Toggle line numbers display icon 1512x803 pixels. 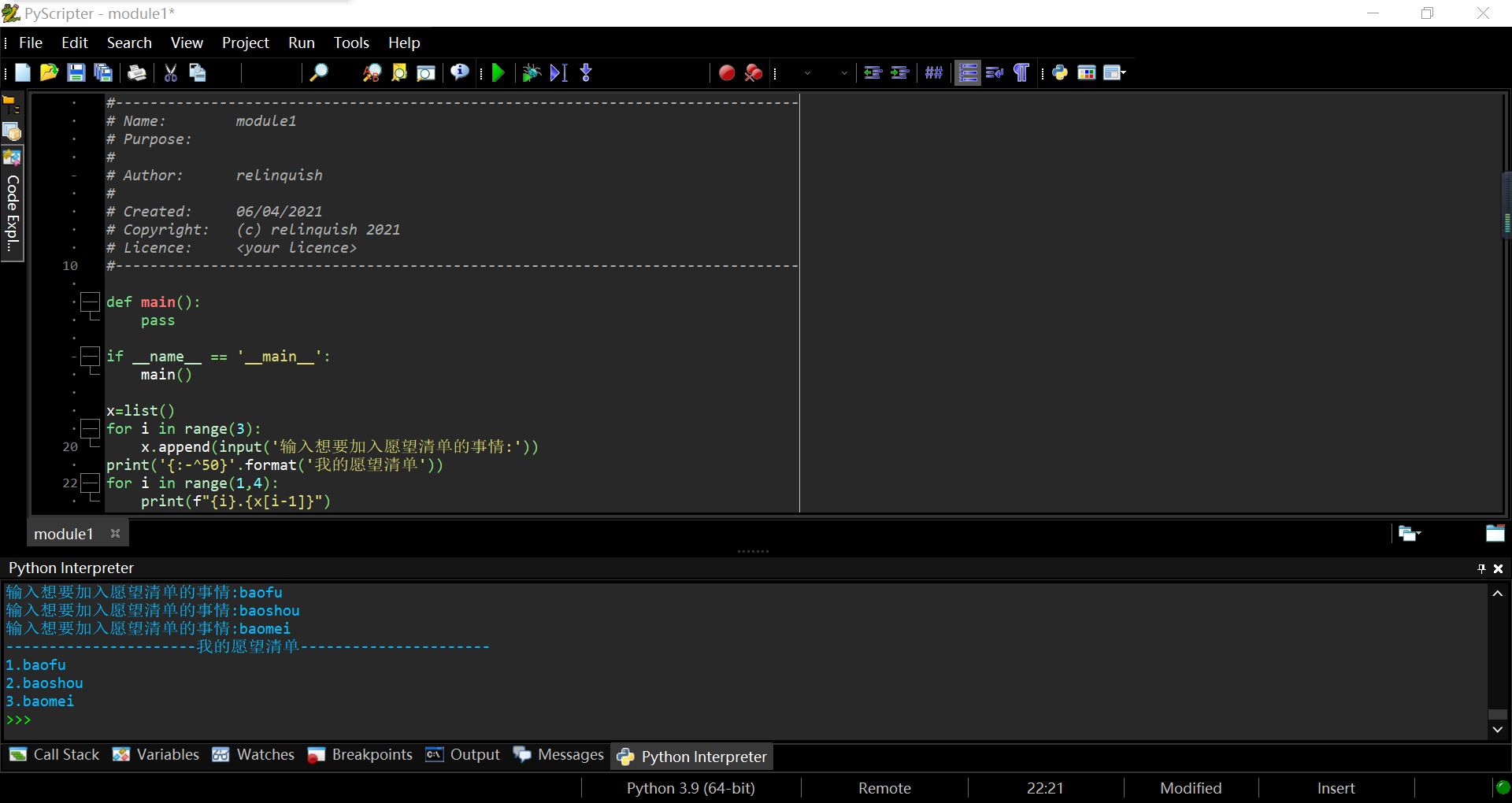(x=968, y=73)
